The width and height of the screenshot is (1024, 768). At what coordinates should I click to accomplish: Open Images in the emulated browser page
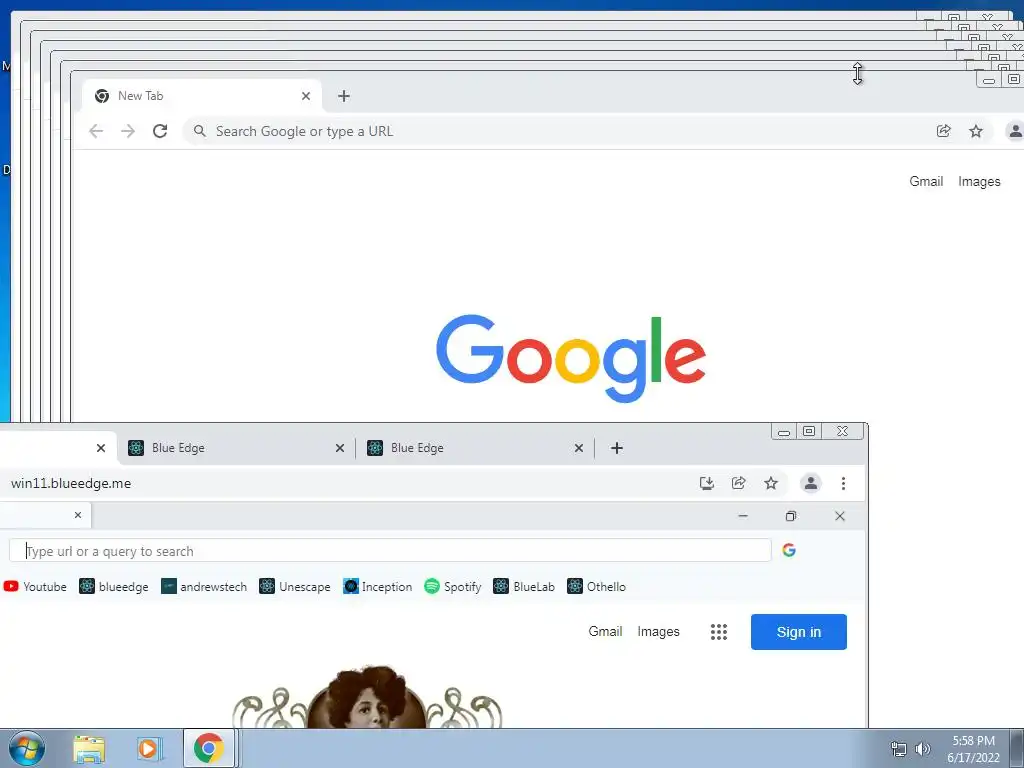[x=658, y=632]
